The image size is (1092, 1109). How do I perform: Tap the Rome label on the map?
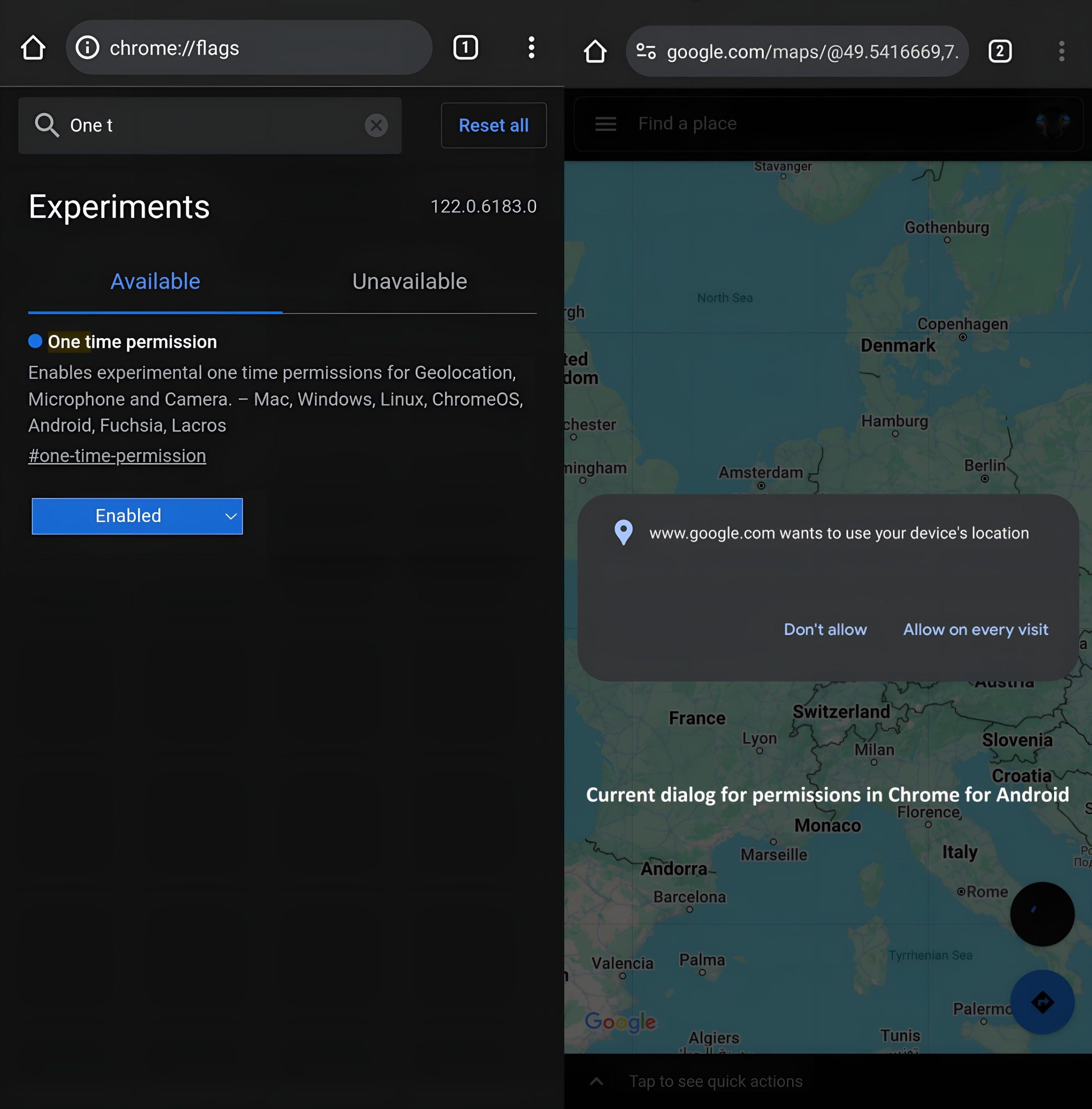coord(986,892)
